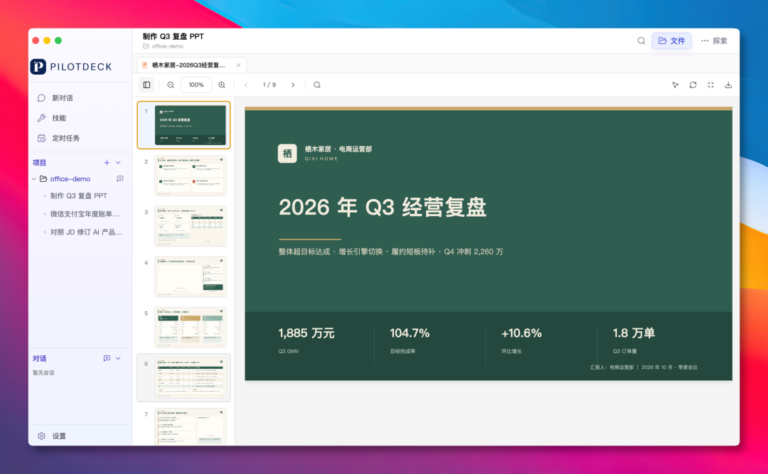Collapse the office-demo folder arrow
This screenshot has height=474, width=768.
pyautogui.click(x=34, y=179)
